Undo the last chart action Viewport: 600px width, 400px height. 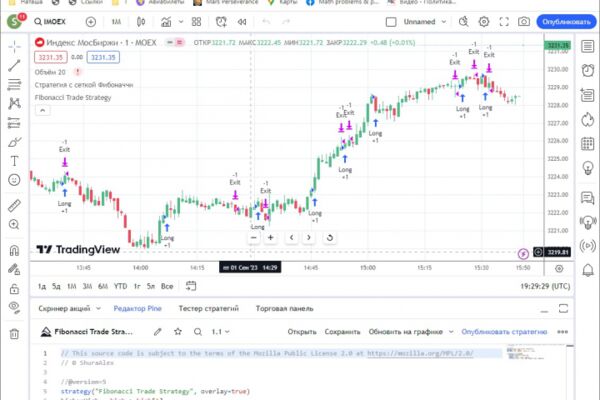[266, 22]
